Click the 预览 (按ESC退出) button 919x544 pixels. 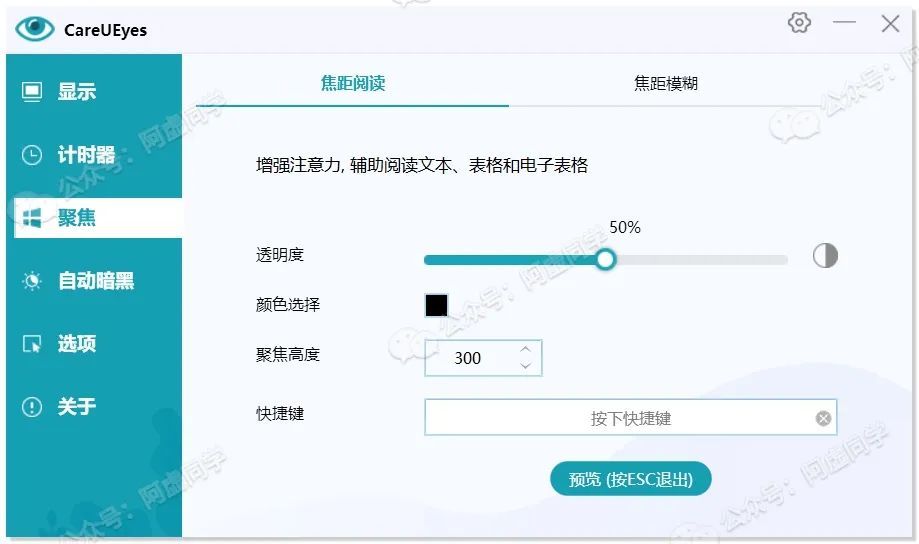pyautogui.click(x=630, y=479)
